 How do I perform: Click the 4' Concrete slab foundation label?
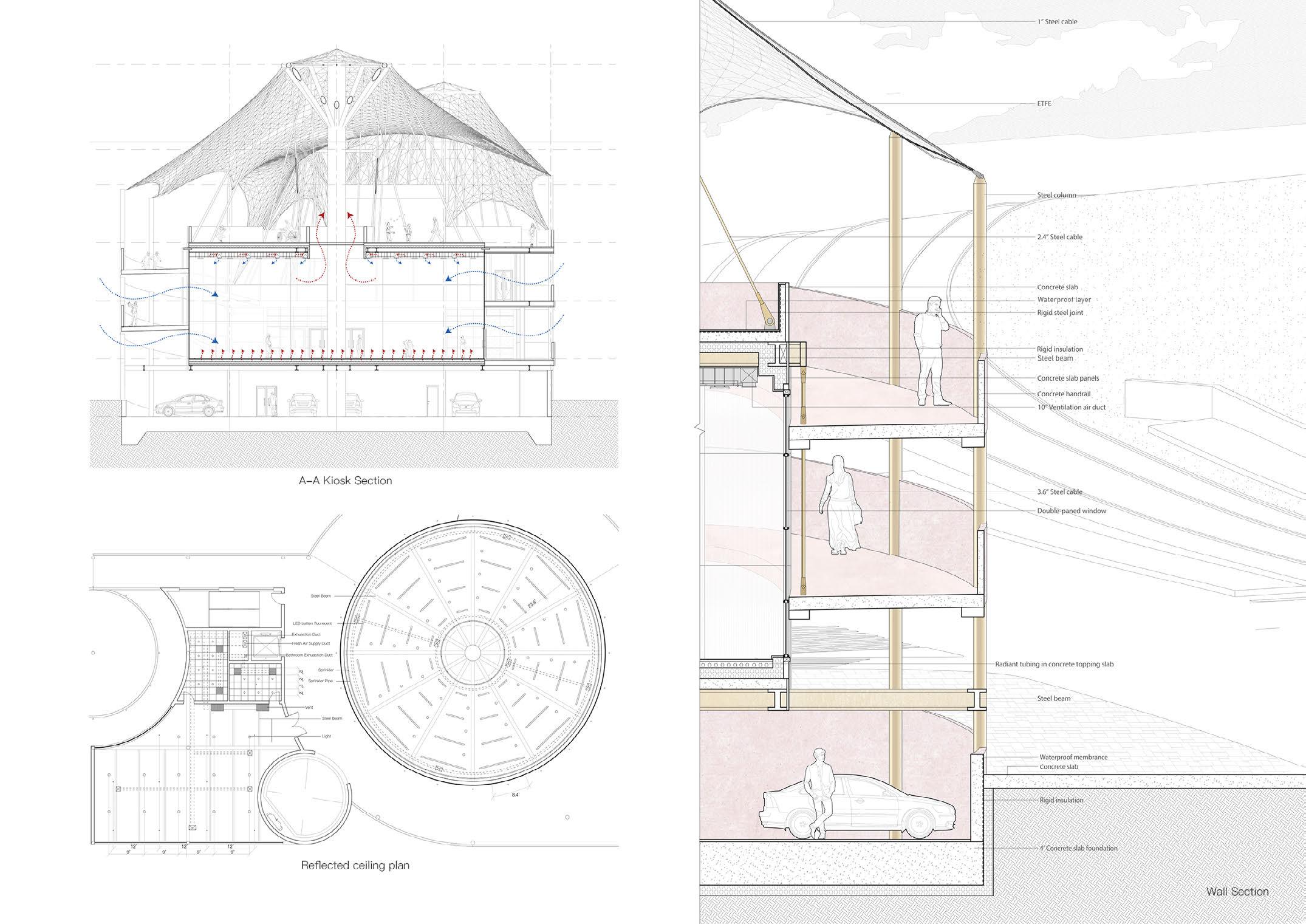click(1078, 848)
